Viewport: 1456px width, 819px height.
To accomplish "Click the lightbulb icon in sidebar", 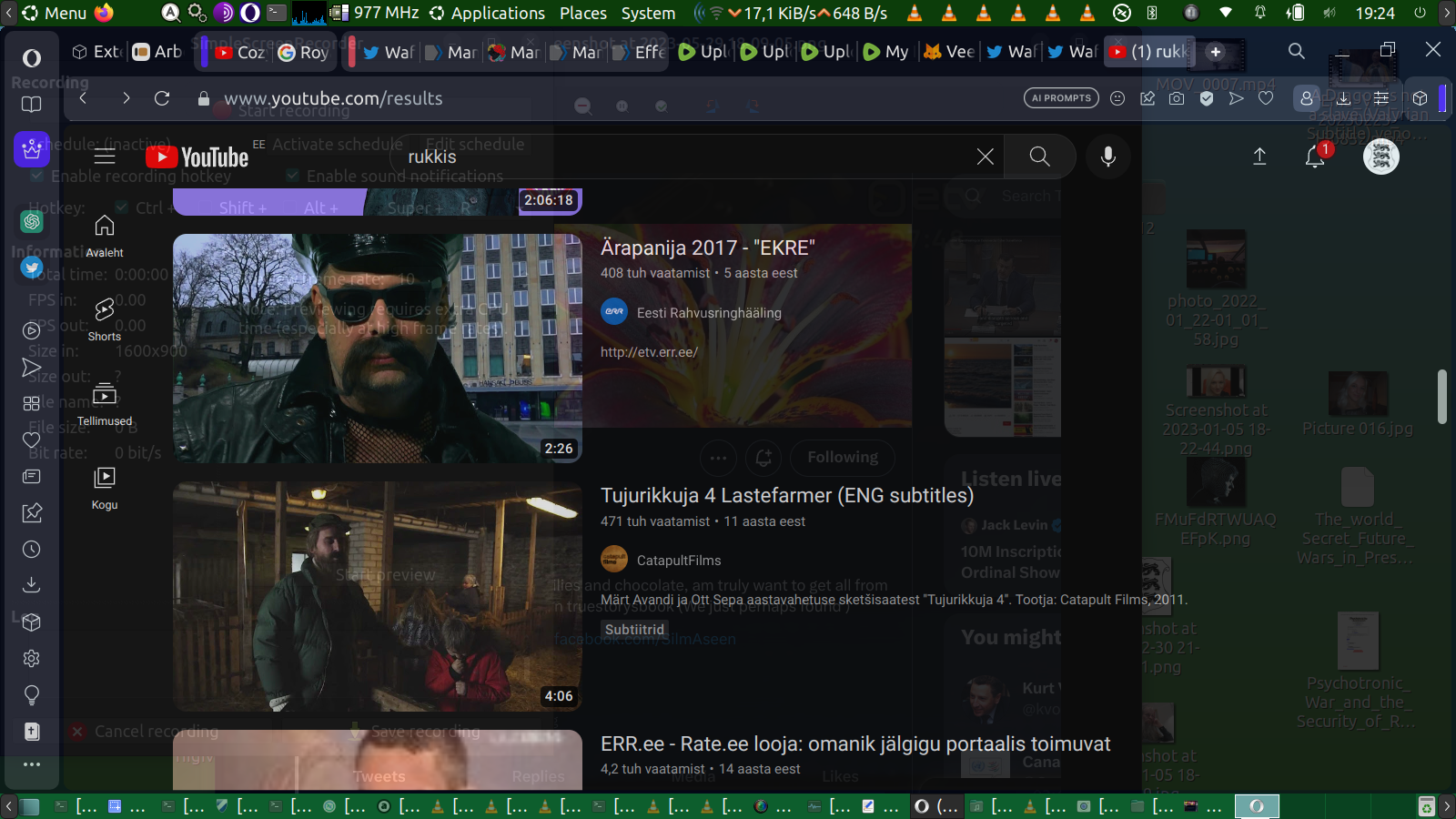I will coord(32,695).
